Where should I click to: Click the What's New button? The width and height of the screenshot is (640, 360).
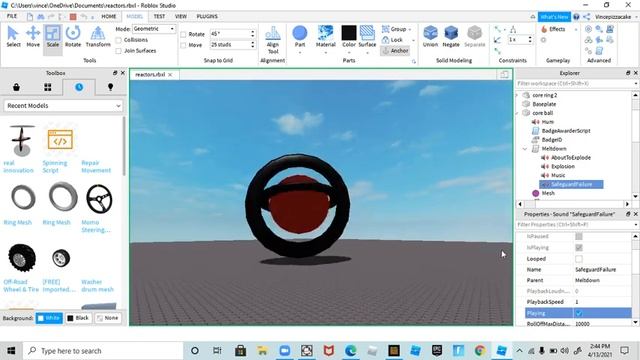tap(554, 17)
